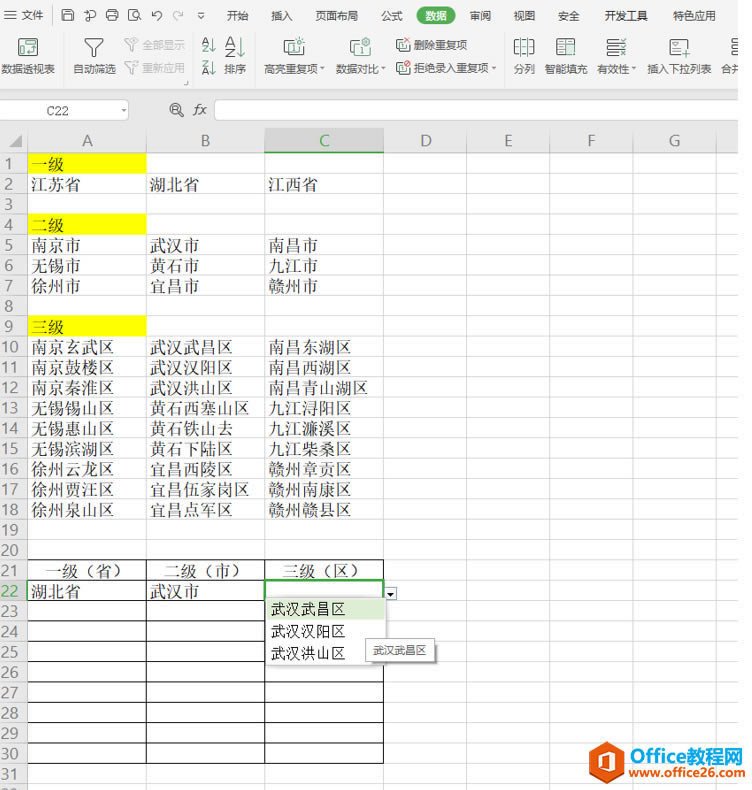Select column D header
The image size is (752, 790).
[x=425, y=141]
